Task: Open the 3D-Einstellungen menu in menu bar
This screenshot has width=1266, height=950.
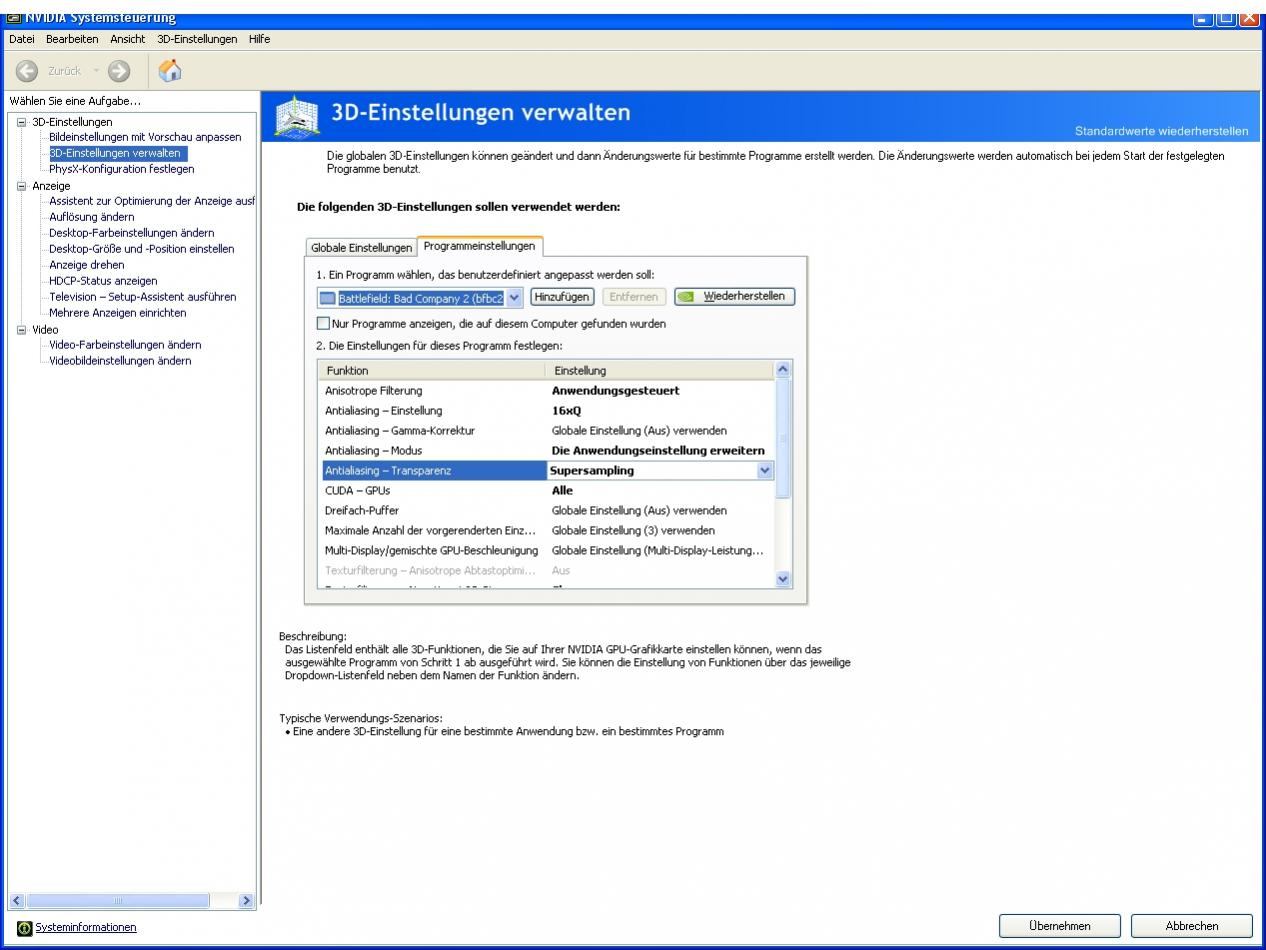Action: pyautogui.click(x=198, y=38)
